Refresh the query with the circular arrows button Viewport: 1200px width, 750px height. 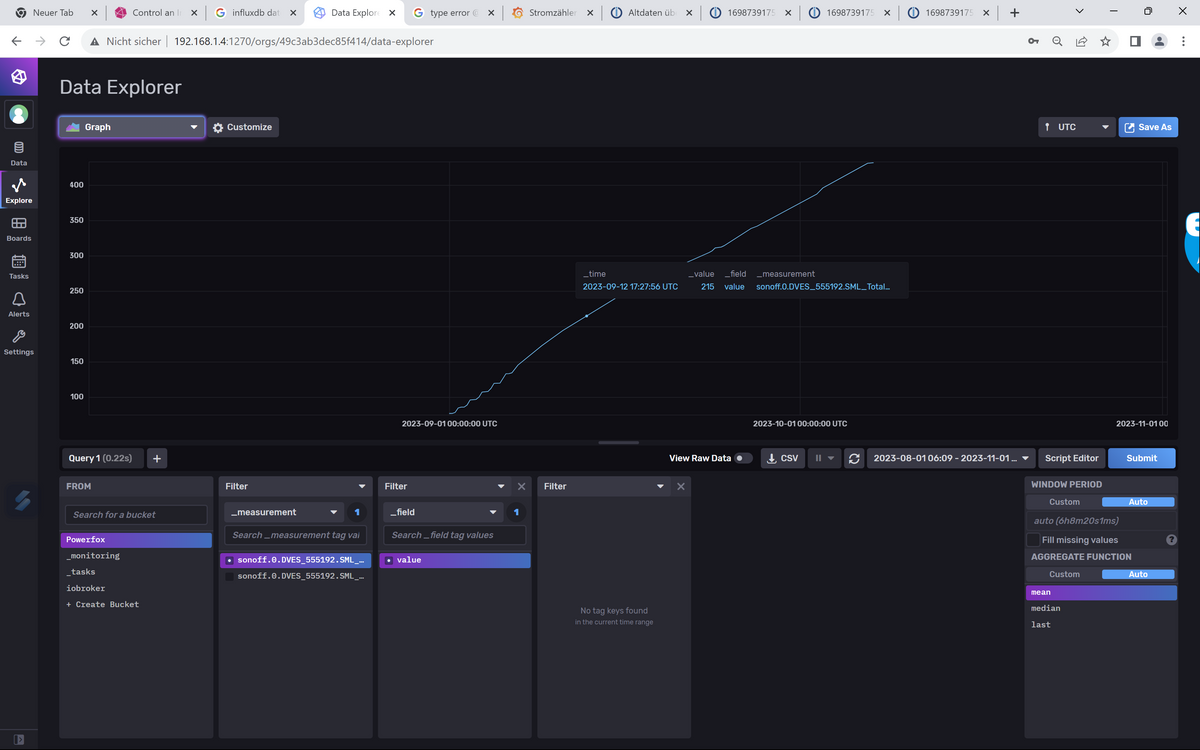(x=853, y=458)
